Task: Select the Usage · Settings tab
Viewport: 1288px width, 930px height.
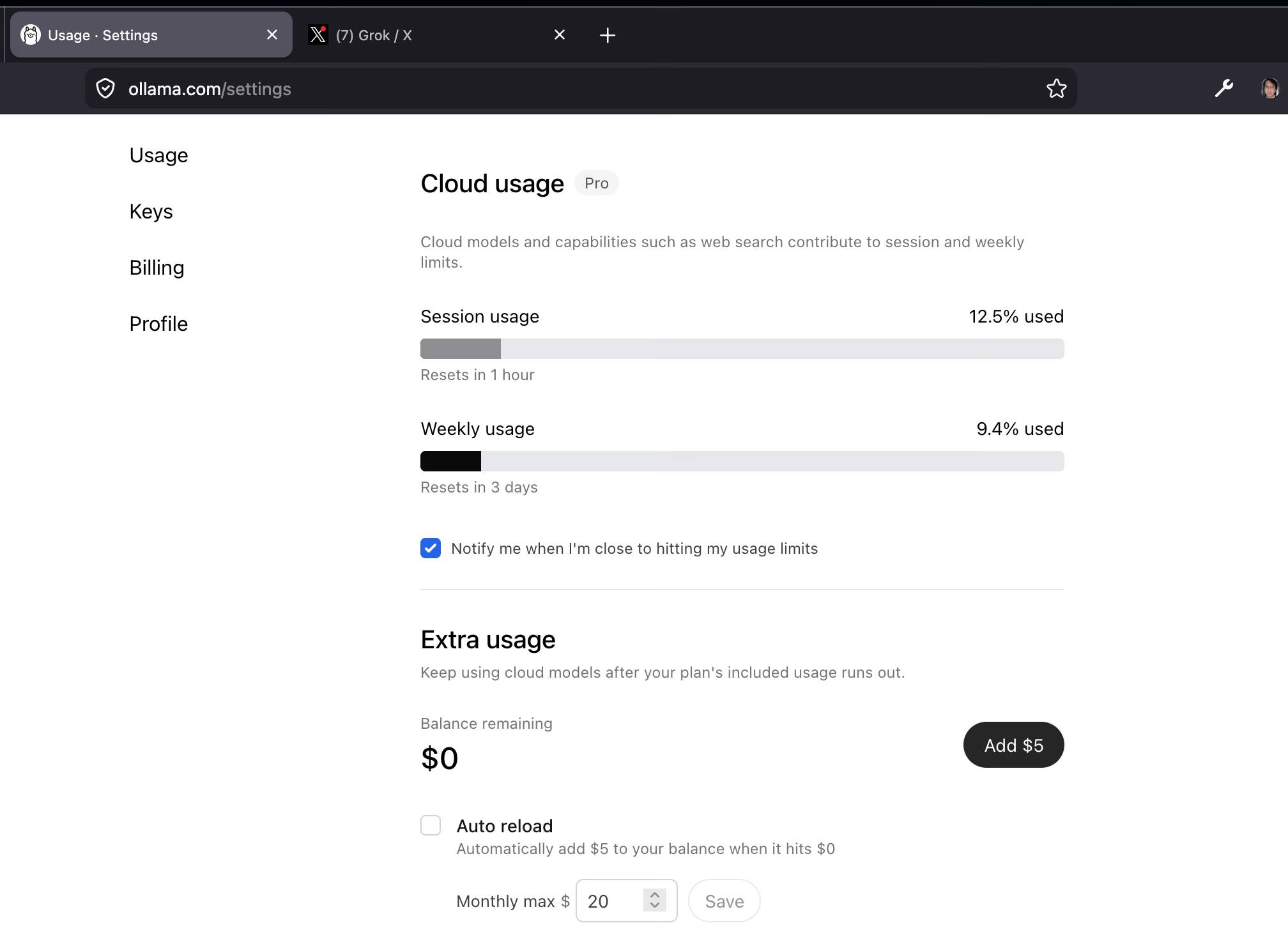Action: pyautogui.click(x=151, y=34)
